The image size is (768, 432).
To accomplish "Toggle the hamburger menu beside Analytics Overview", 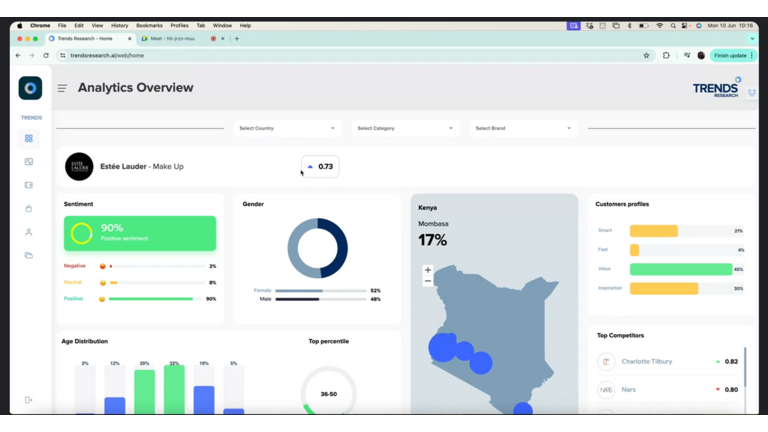I will coord(62,88).
